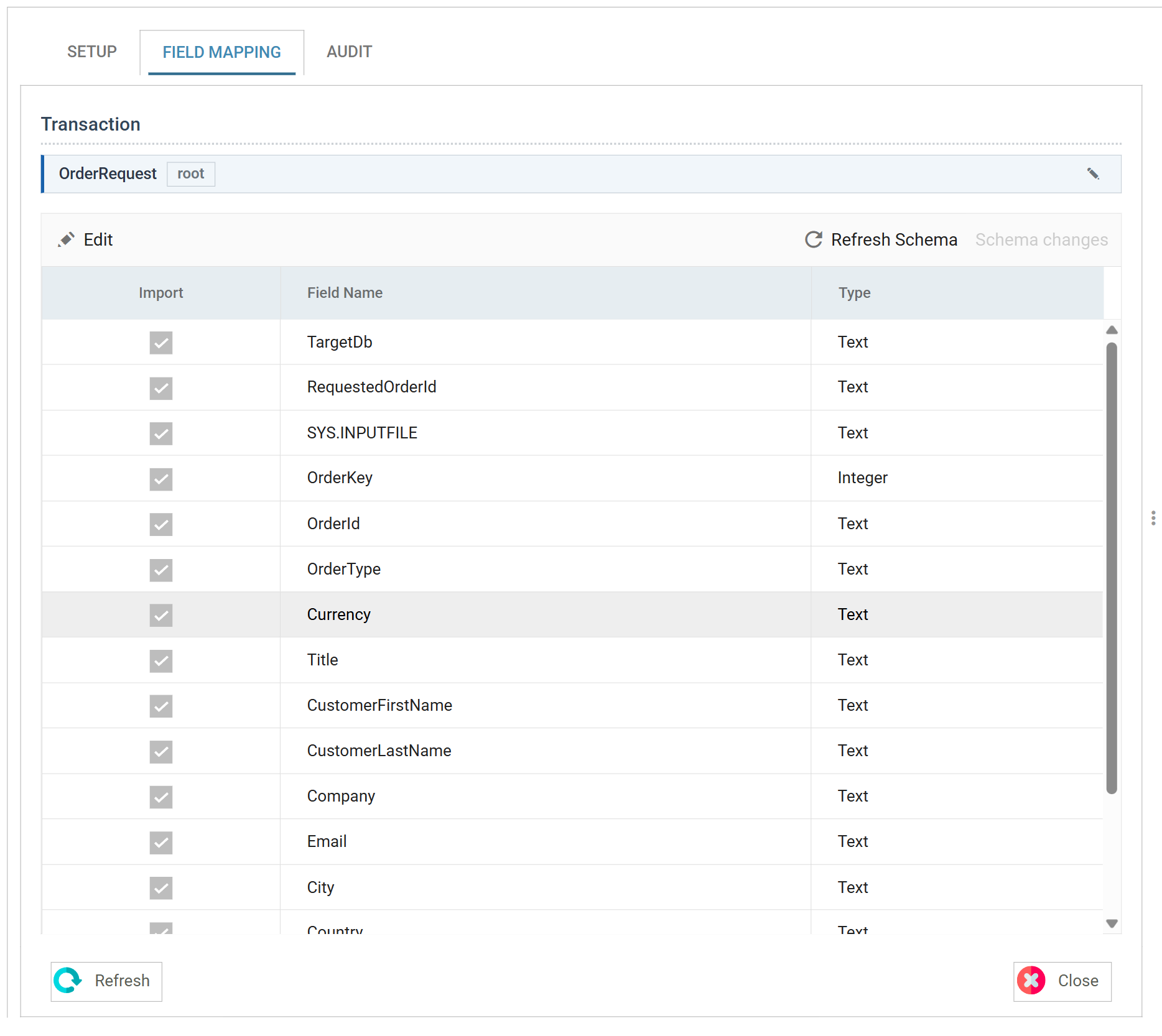Viewport: 1162px width, 1036px height.
Task: Select the OrderRequest root transaction row
Action: [581, 173]
